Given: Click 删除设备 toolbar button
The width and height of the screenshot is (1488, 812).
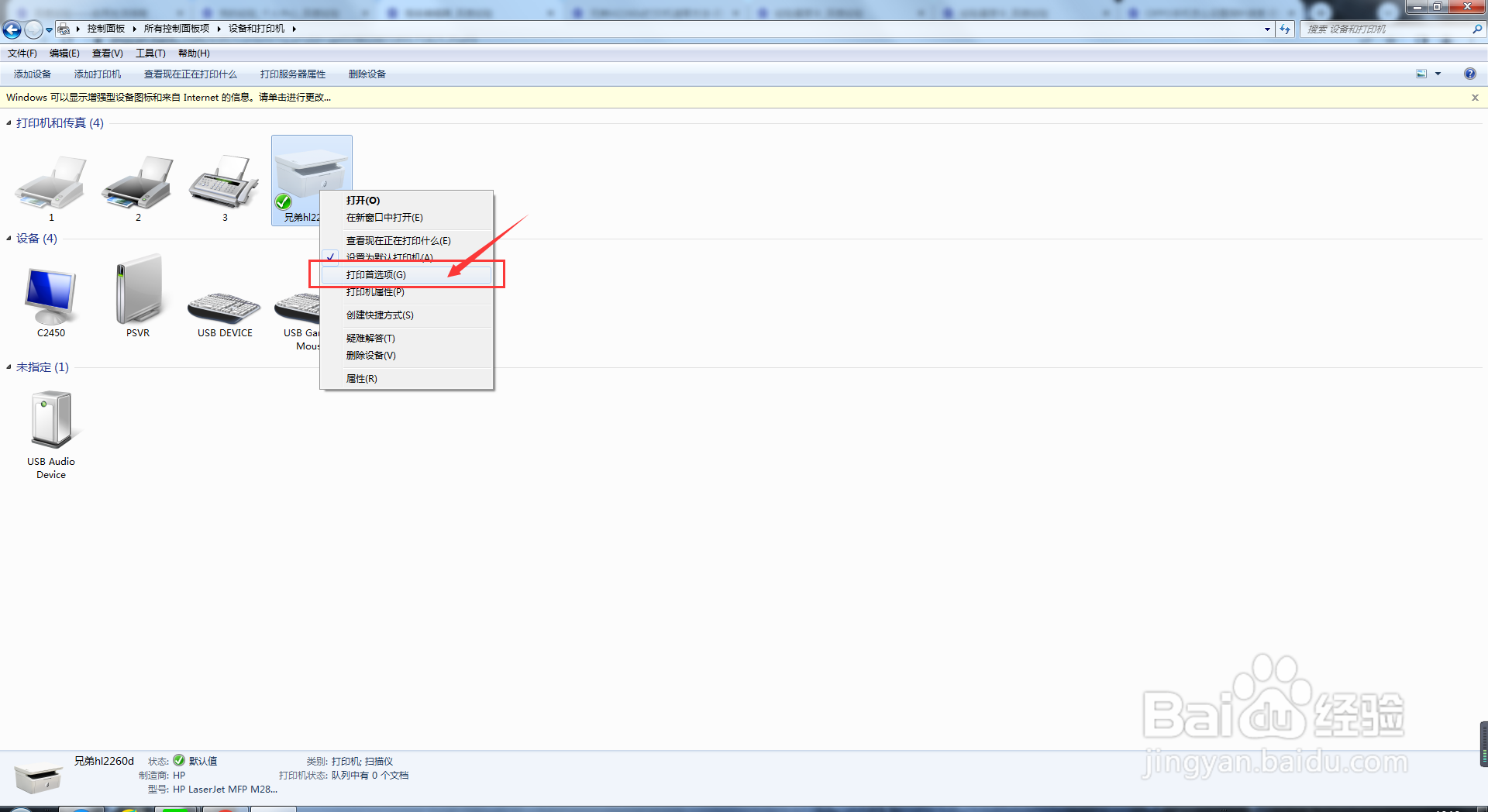Looking at the screenshot, I should tap(367, 74).
